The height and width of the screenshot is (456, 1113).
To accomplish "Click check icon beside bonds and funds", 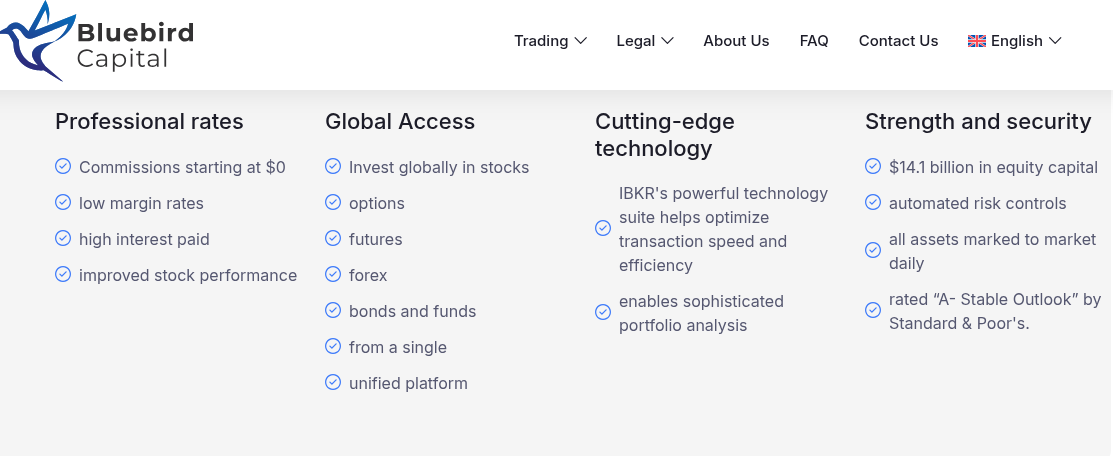I will (333, 310).
